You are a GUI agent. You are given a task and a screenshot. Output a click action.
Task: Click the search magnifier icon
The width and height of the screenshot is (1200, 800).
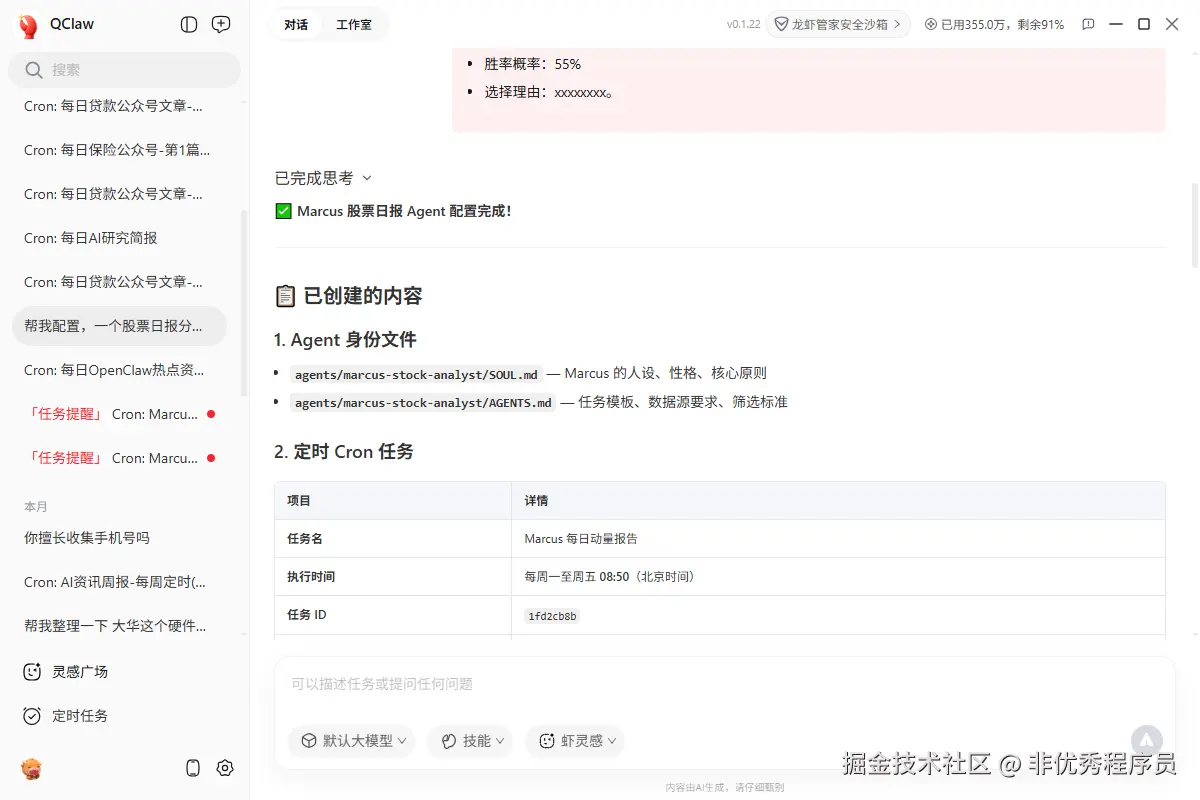pyautogui.click(x=34, y=70)
